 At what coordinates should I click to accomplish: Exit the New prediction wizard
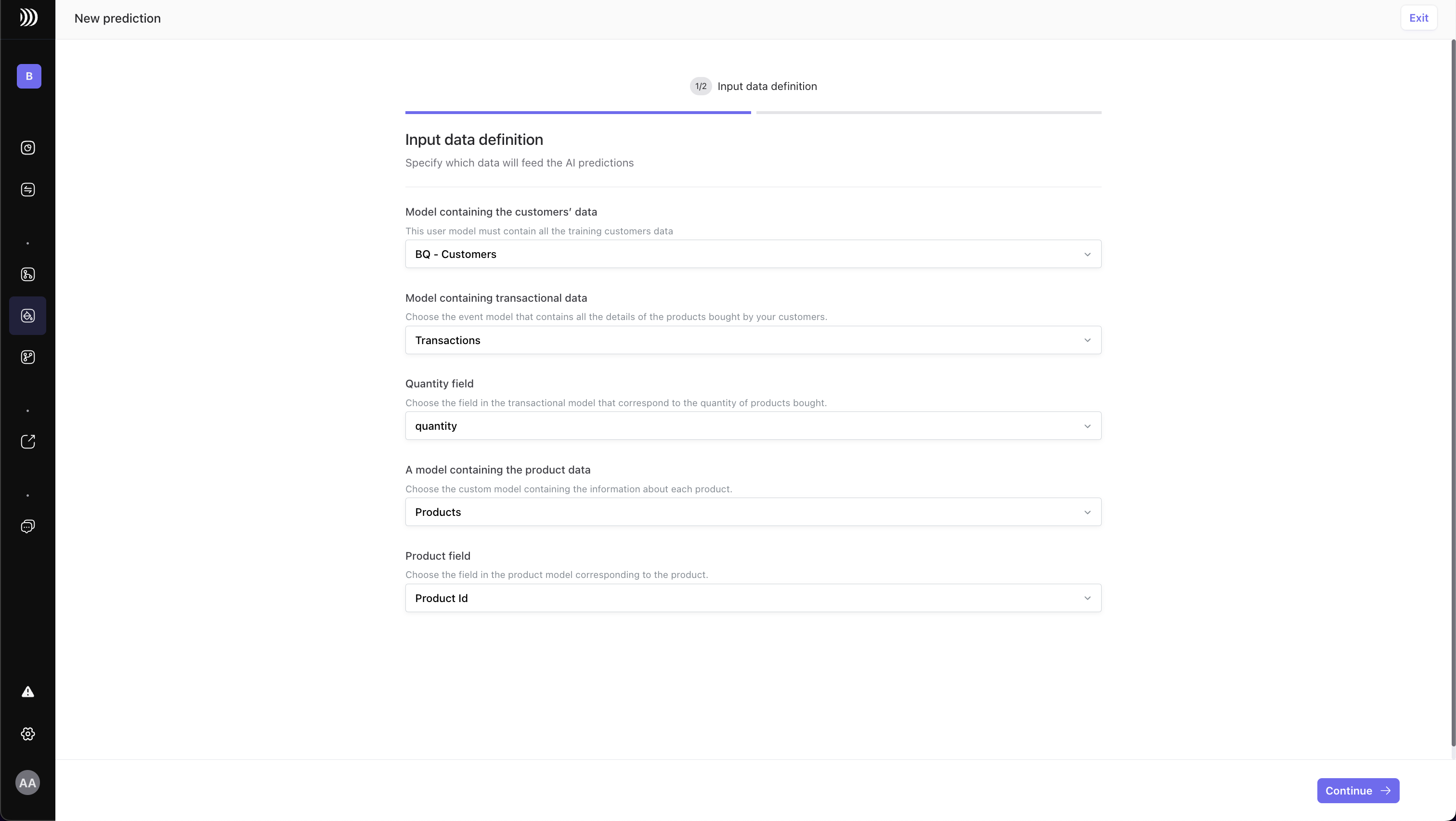click(1418, 18)
